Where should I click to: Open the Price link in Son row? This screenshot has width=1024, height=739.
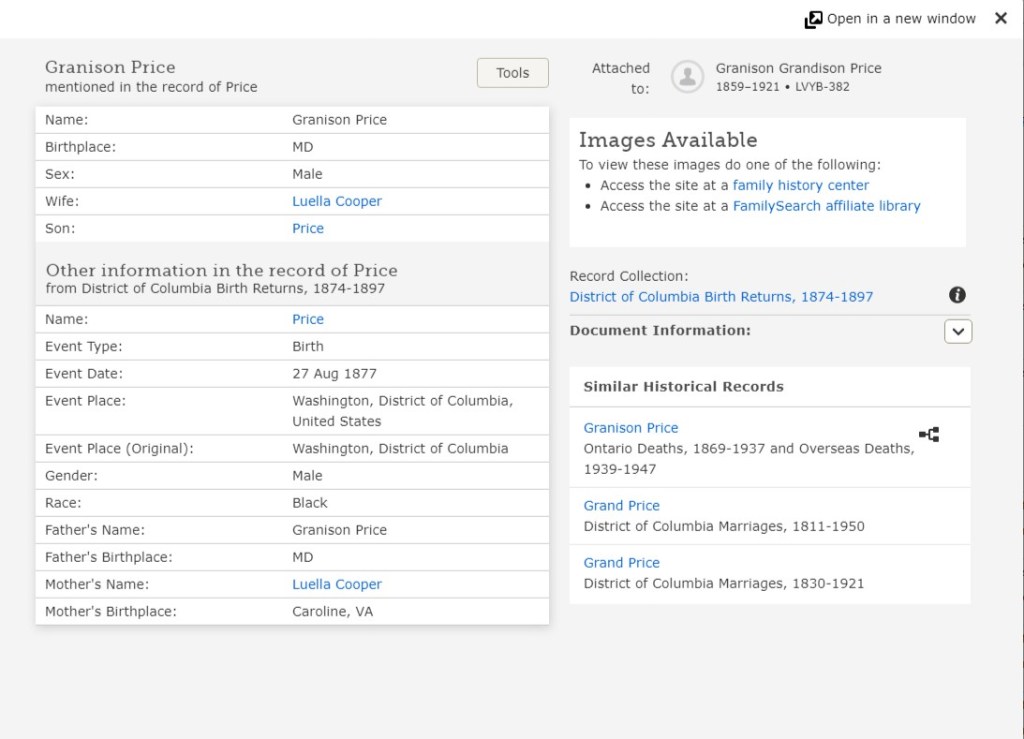coord(308,228)
